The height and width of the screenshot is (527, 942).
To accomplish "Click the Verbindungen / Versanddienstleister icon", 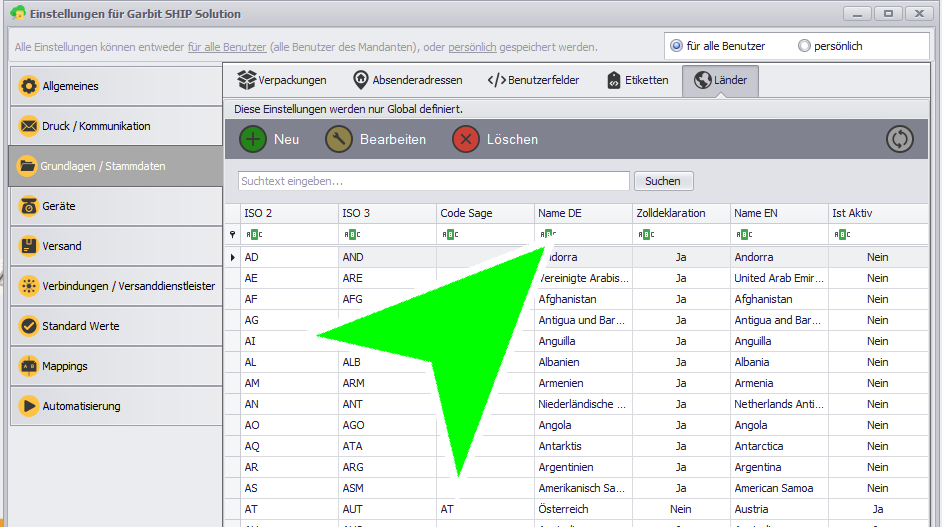I will [x=28, y=286].
